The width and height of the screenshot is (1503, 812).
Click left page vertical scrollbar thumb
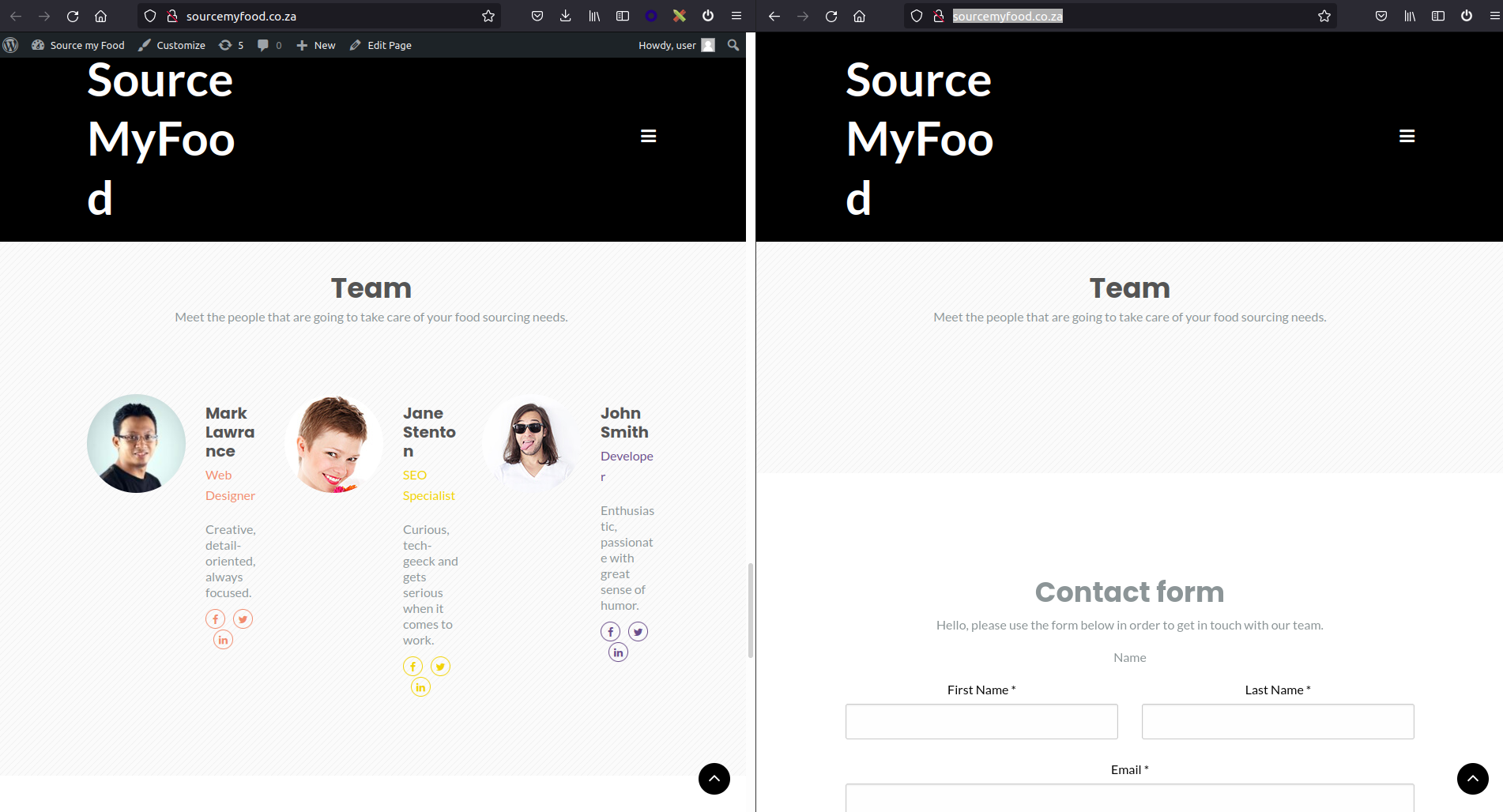[x=750, y=610]
